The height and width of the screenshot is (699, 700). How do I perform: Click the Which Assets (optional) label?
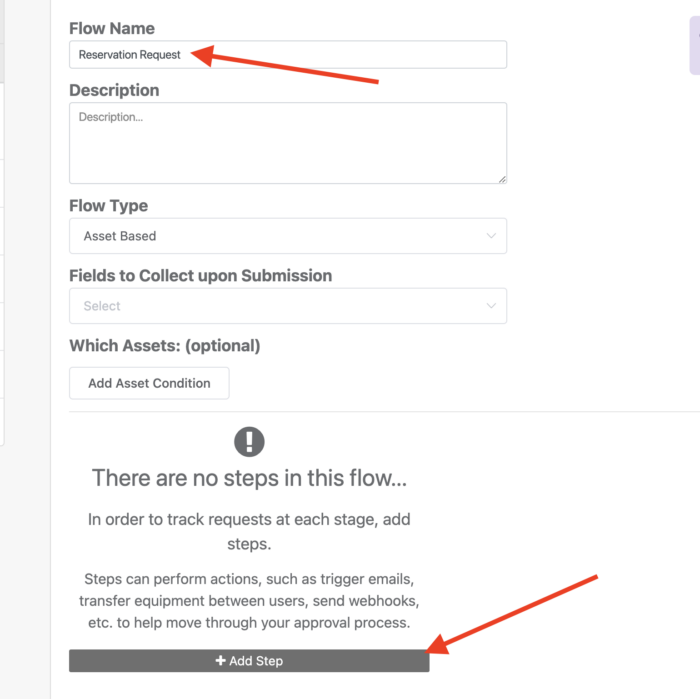(x=165, y=345)
